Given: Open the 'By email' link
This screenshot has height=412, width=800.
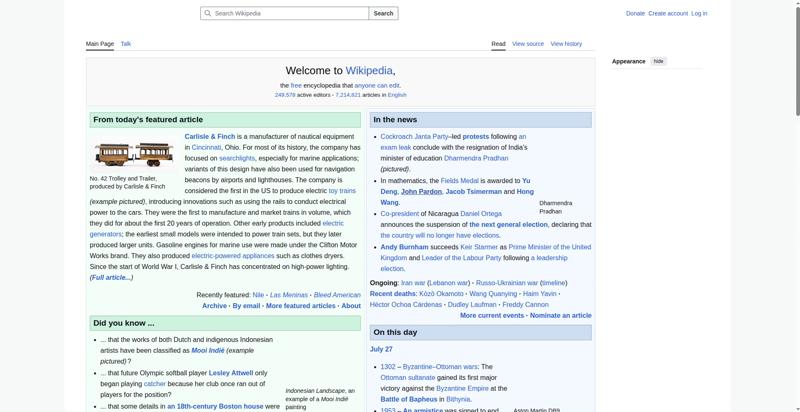Looking at the screenshot, I should tap(246, 306).
